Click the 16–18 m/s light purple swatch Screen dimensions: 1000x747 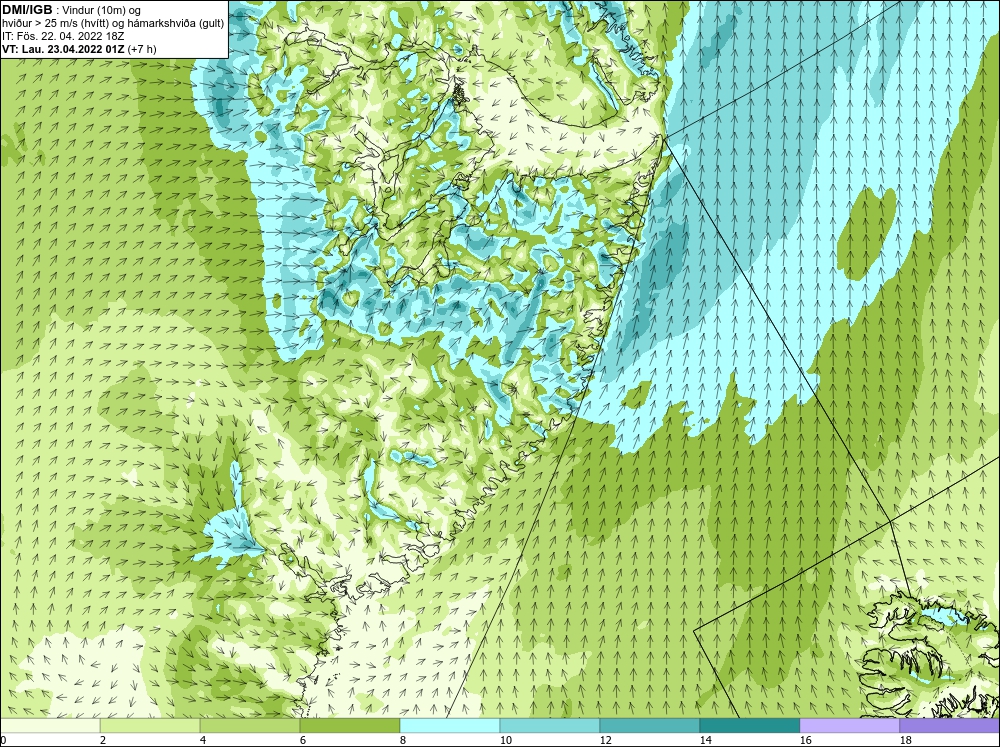pyautogui.click(x=849, y=726)
